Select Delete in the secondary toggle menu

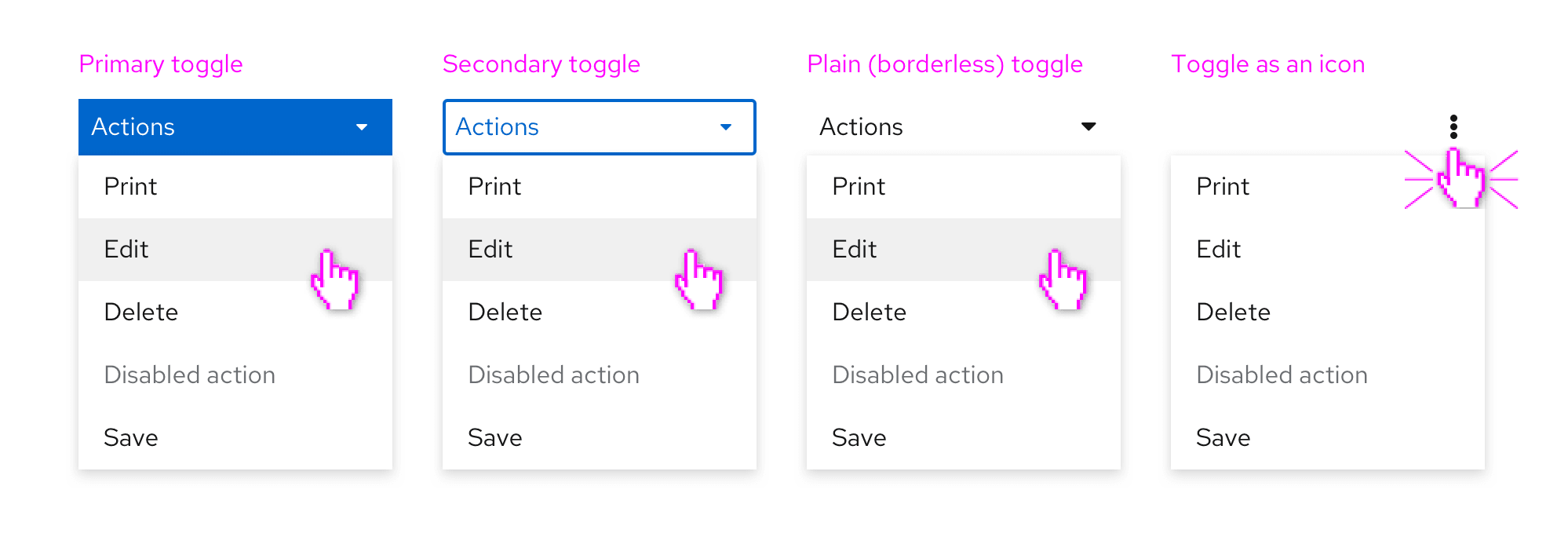600,312
